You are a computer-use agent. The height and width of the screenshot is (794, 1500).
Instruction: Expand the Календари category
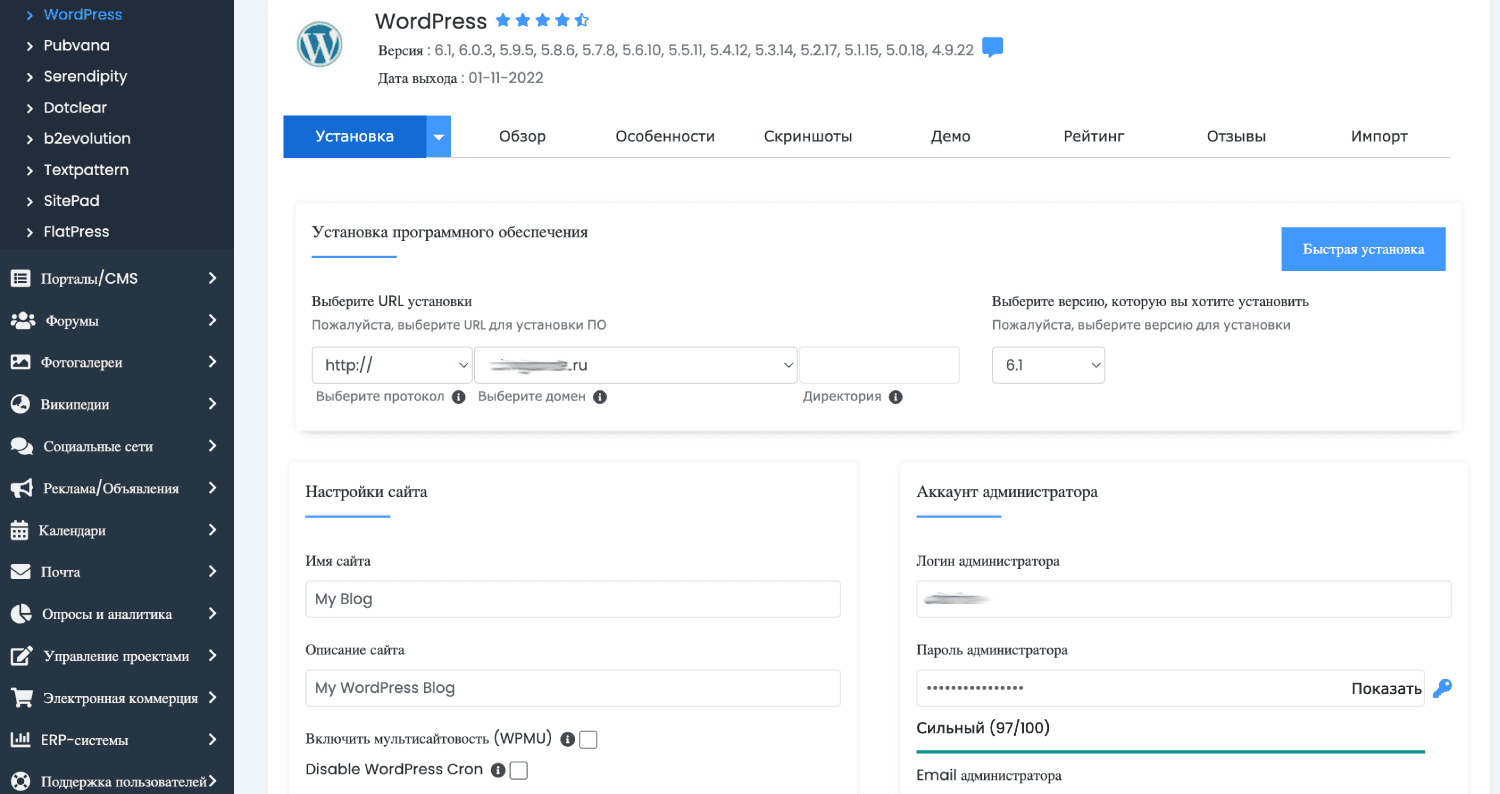click(x=212, y=530)
